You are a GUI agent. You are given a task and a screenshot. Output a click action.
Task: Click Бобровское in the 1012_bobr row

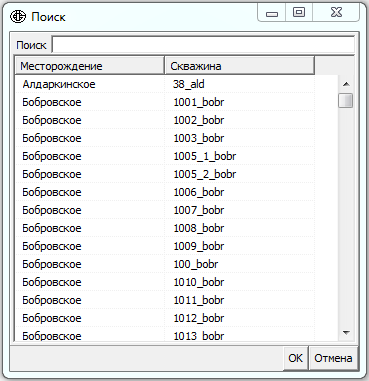pos(52,318)
